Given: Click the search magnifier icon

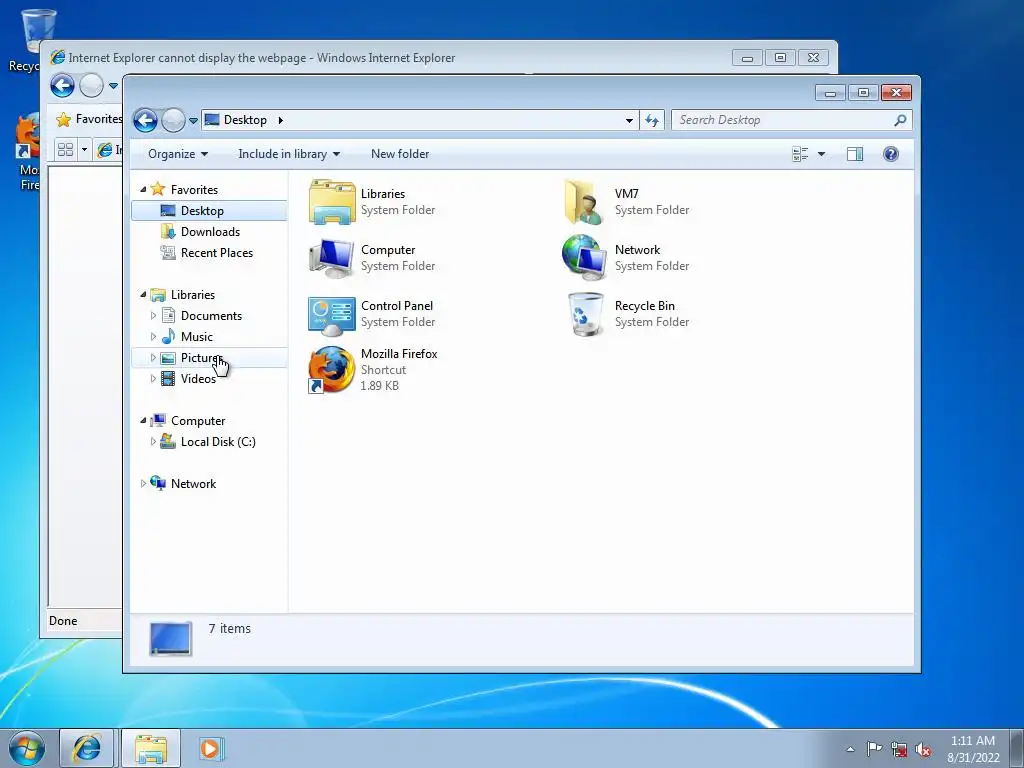Looking at the screenshot, I should (x=900, y=120).
